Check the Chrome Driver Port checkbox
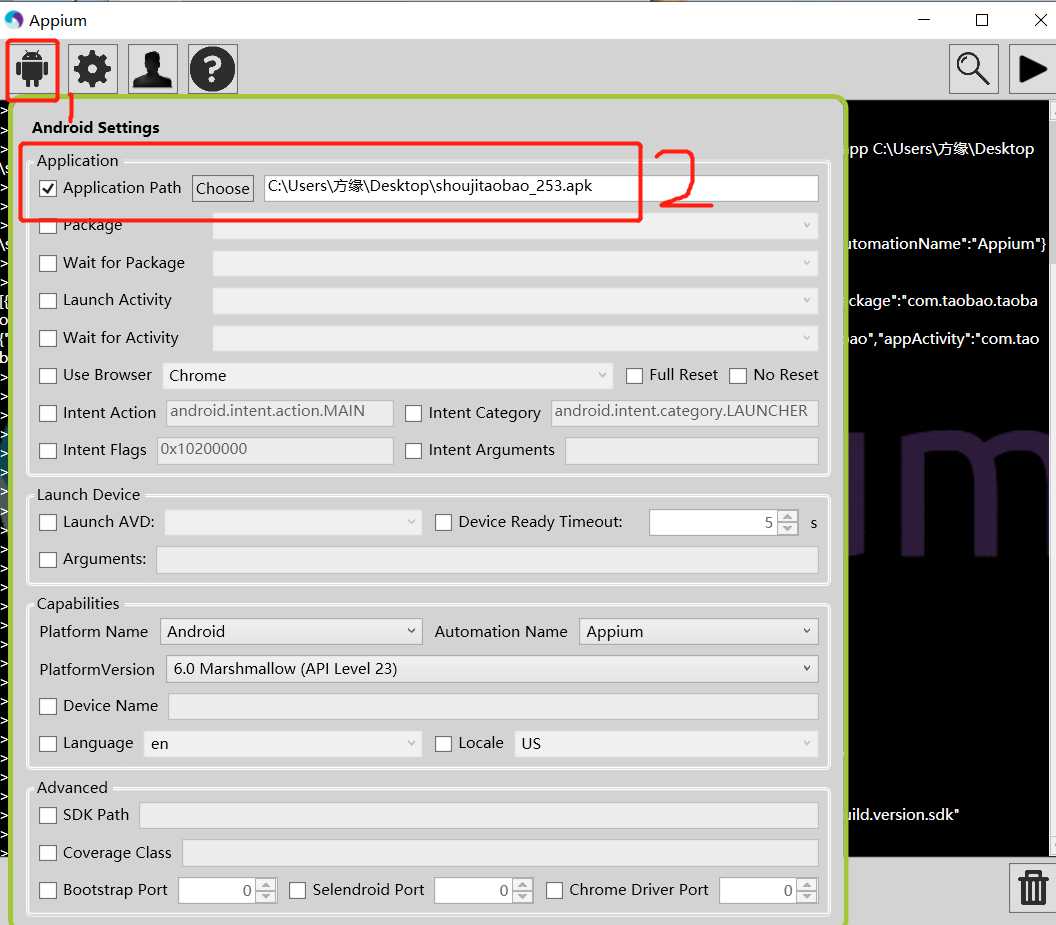Screen dimensions: 1056x925 coord(554,891)
